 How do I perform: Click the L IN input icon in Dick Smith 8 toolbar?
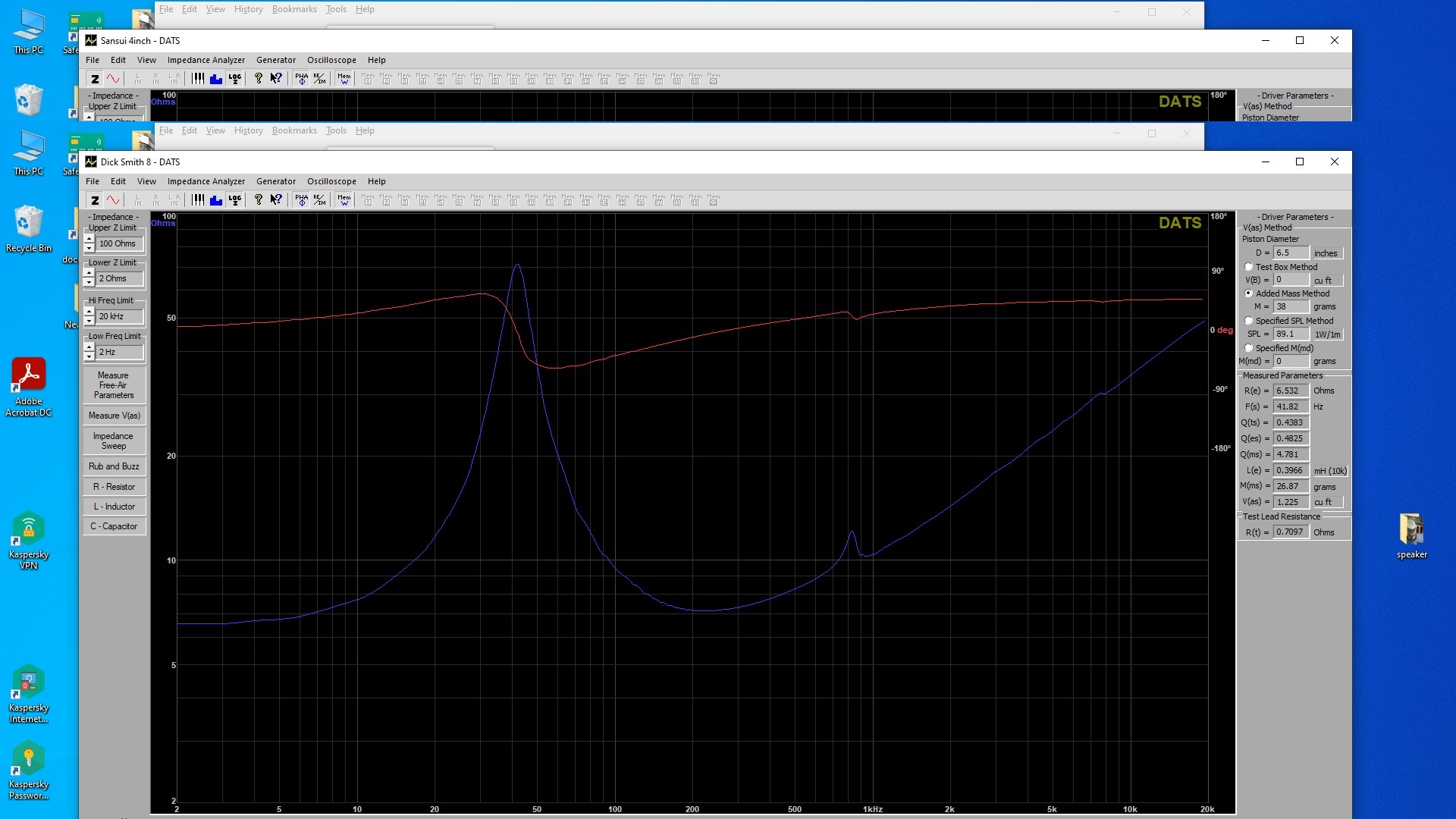pyautogui.click(x=138, y=200)
